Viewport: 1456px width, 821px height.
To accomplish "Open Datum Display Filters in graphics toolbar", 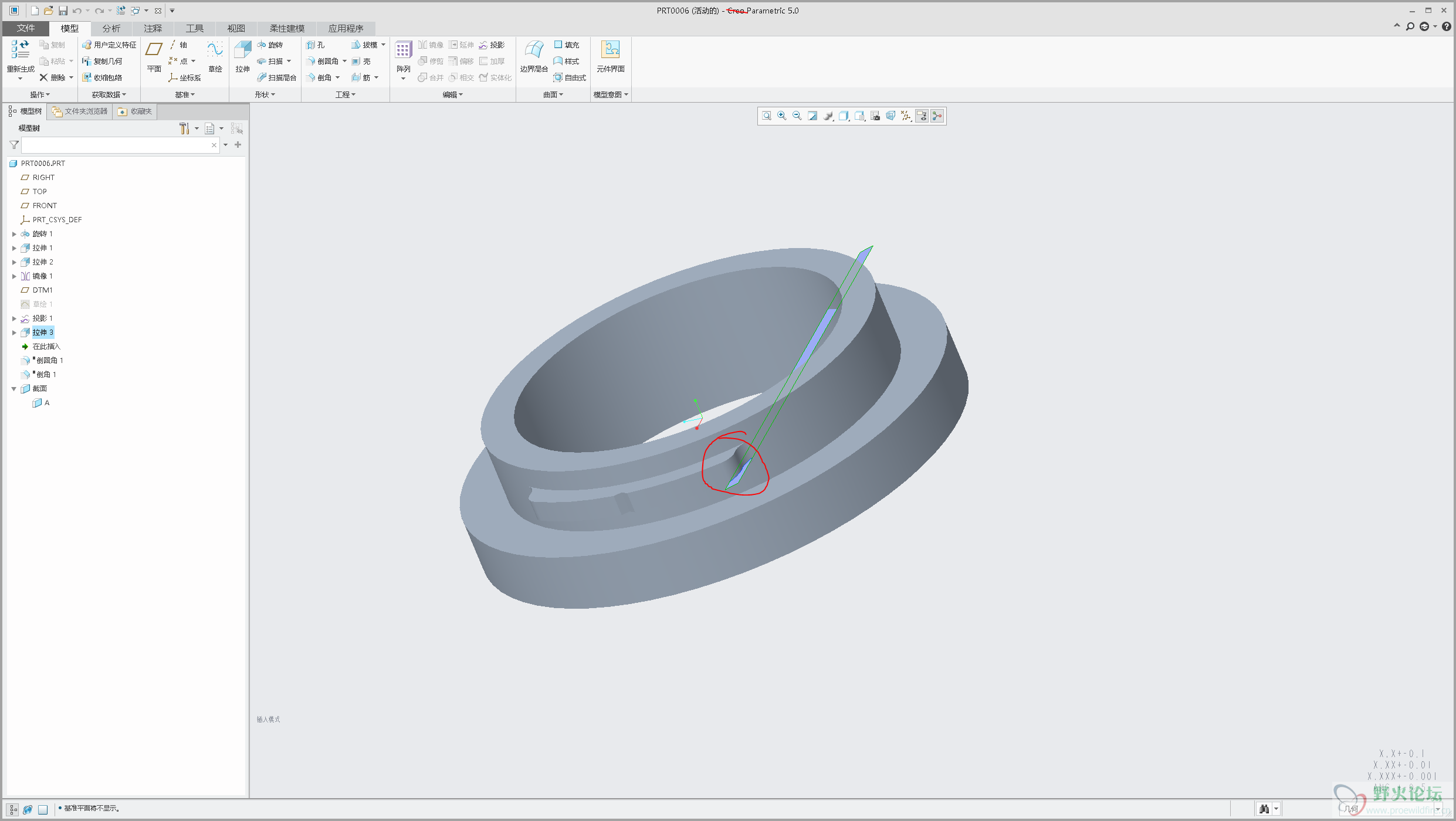I will coord(906,116).
